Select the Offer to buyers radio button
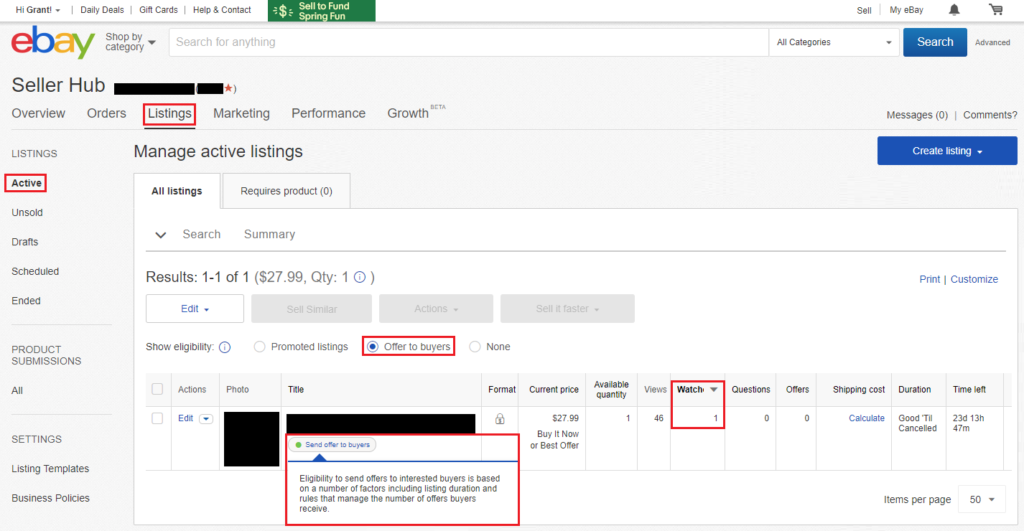 pyautogui.click(x=372, y=347)
